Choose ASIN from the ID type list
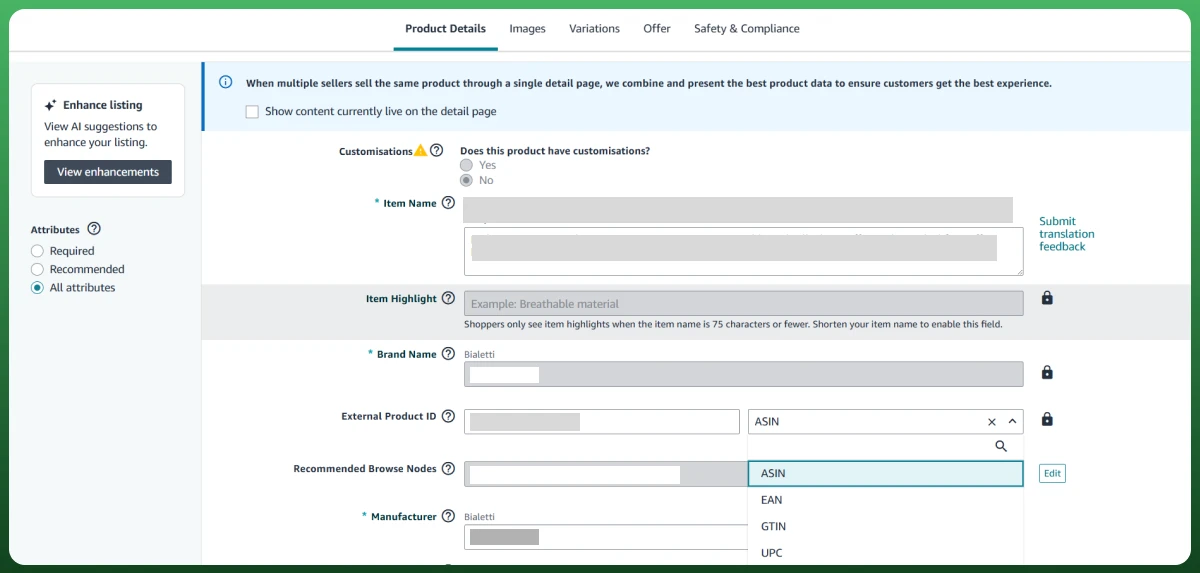Screen dimensions: 1200x573 click(886, 474)
